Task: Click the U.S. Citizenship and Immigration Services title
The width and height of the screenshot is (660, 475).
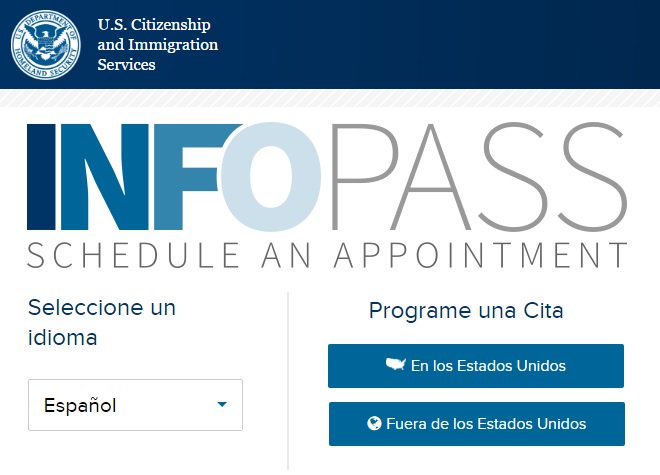Action: click(158, 45)
